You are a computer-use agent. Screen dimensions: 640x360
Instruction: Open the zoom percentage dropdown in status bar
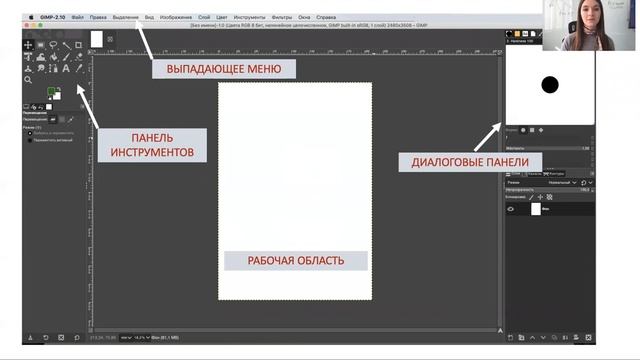[142, 338]
